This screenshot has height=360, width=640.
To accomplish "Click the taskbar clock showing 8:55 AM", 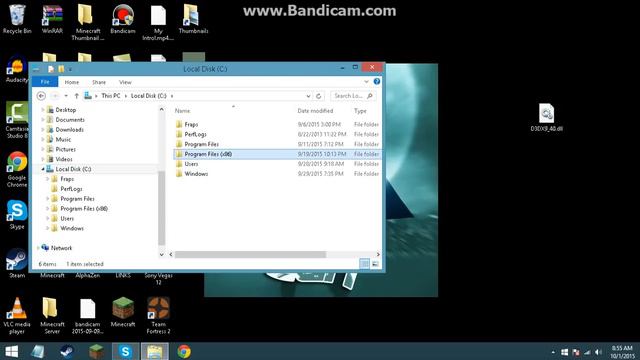I will coord(622,352).
